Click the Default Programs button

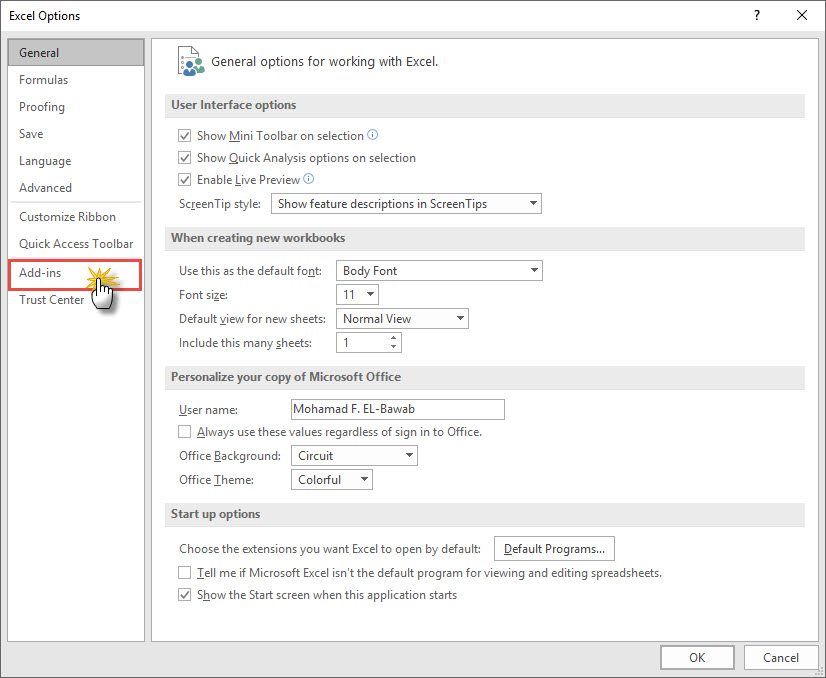coord(554,549)
